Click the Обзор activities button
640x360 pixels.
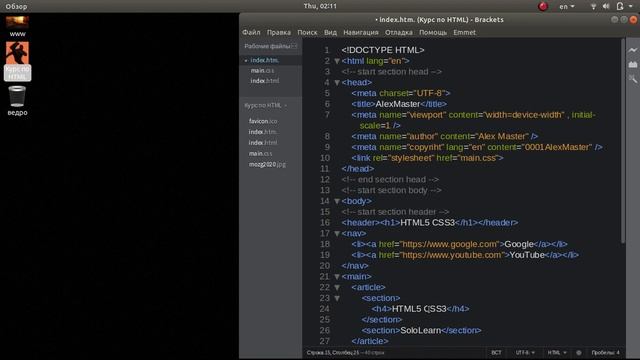click(16, 7)
